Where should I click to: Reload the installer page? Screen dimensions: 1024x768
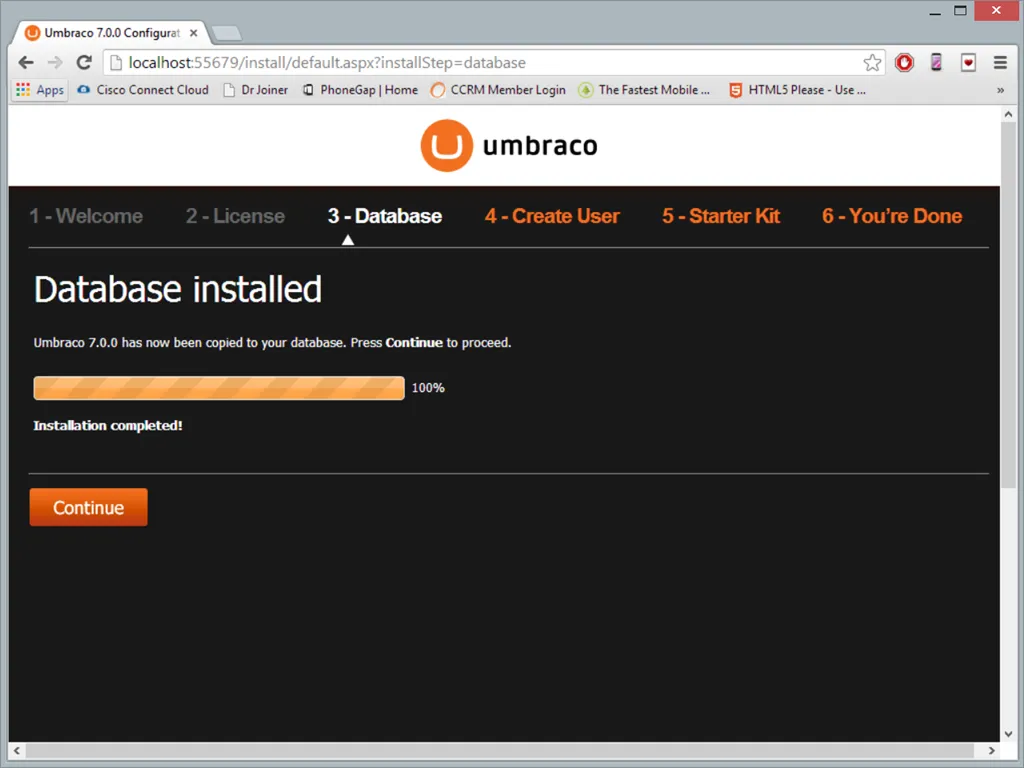click(84, 62)
